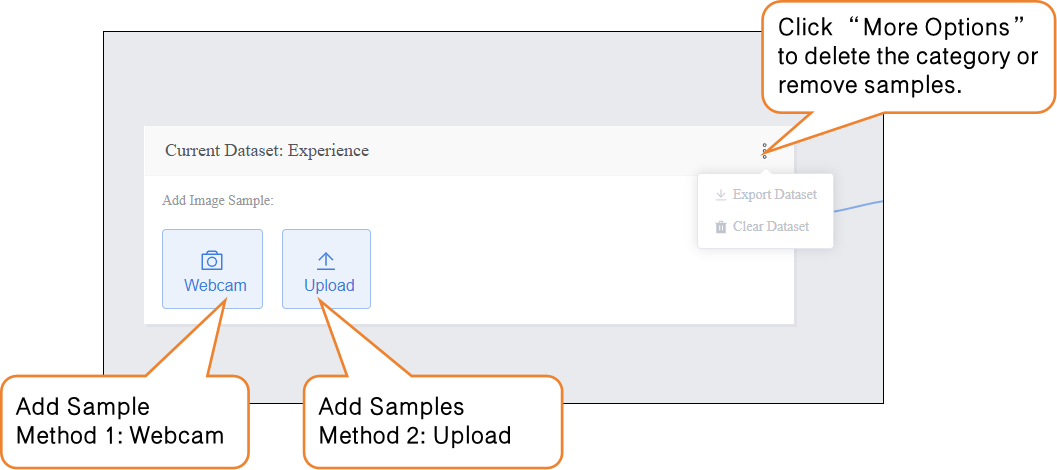
Task: Click the trash icon beside Clear Dataset
Action: 720,227
